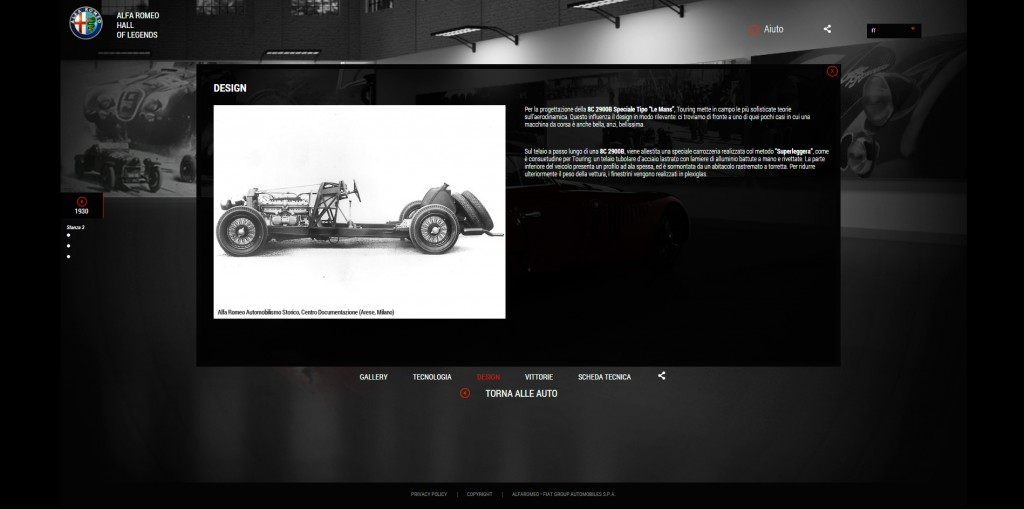
Task: Click the Alfa Romeo Automobilismo Storico photo caption
Action: coord(306,312)
